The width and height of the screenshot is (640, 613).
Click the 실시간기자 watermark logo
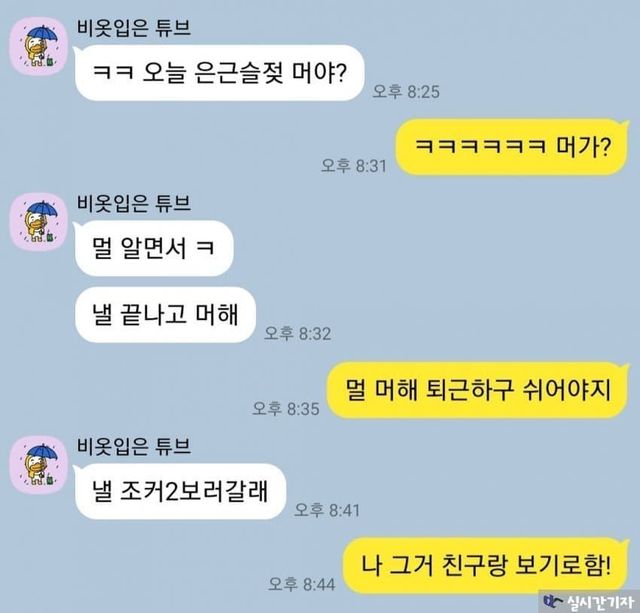pos(589,601)
